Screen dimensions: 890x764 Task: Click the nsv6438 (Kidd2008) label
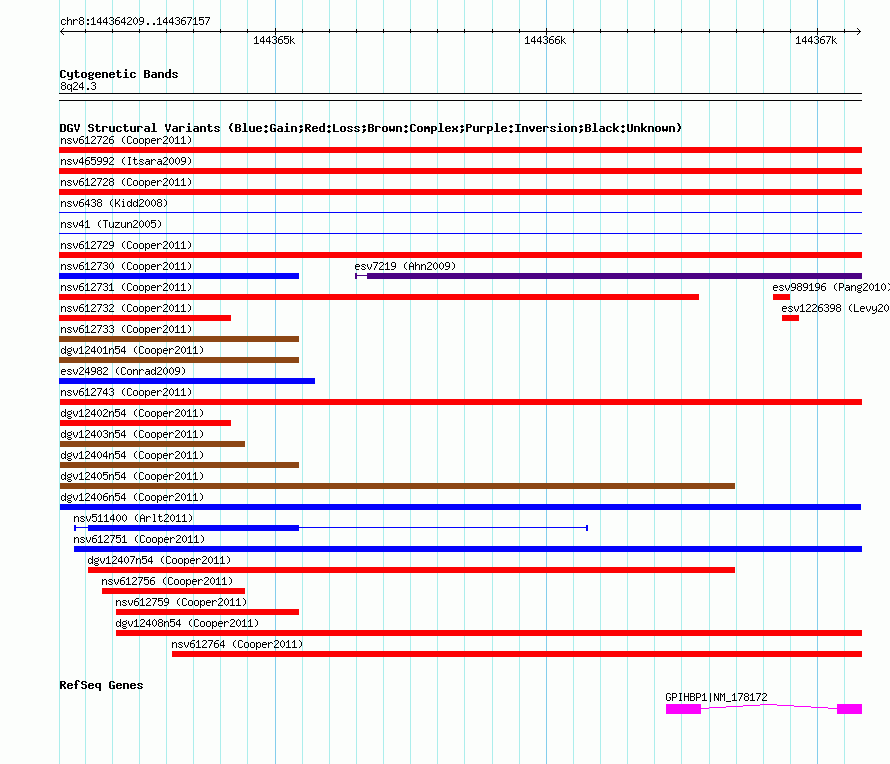[x=114, y=203]
